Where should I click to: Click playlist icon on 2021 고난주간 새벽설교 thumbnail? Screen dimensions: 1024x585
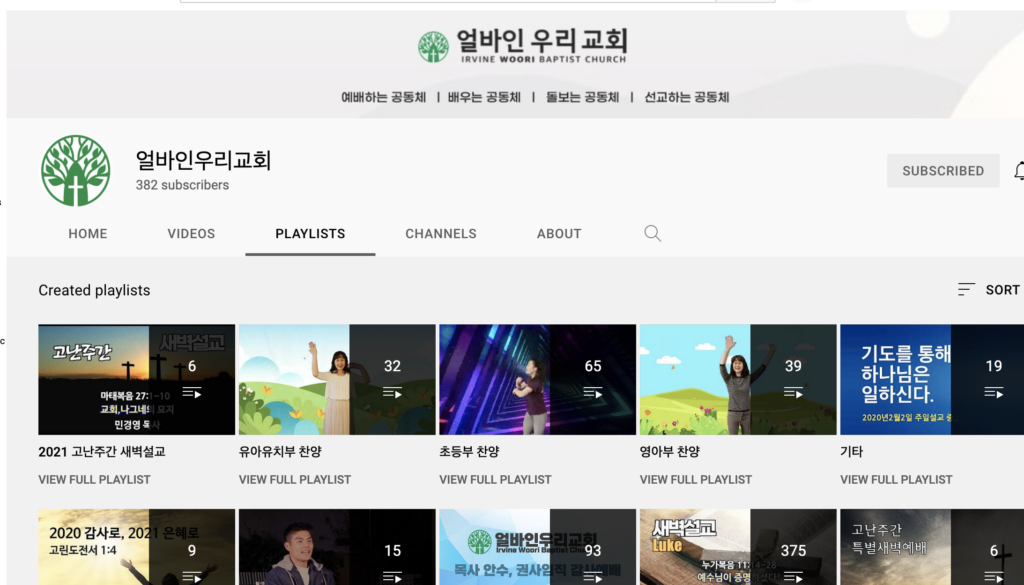click(192, 392)
